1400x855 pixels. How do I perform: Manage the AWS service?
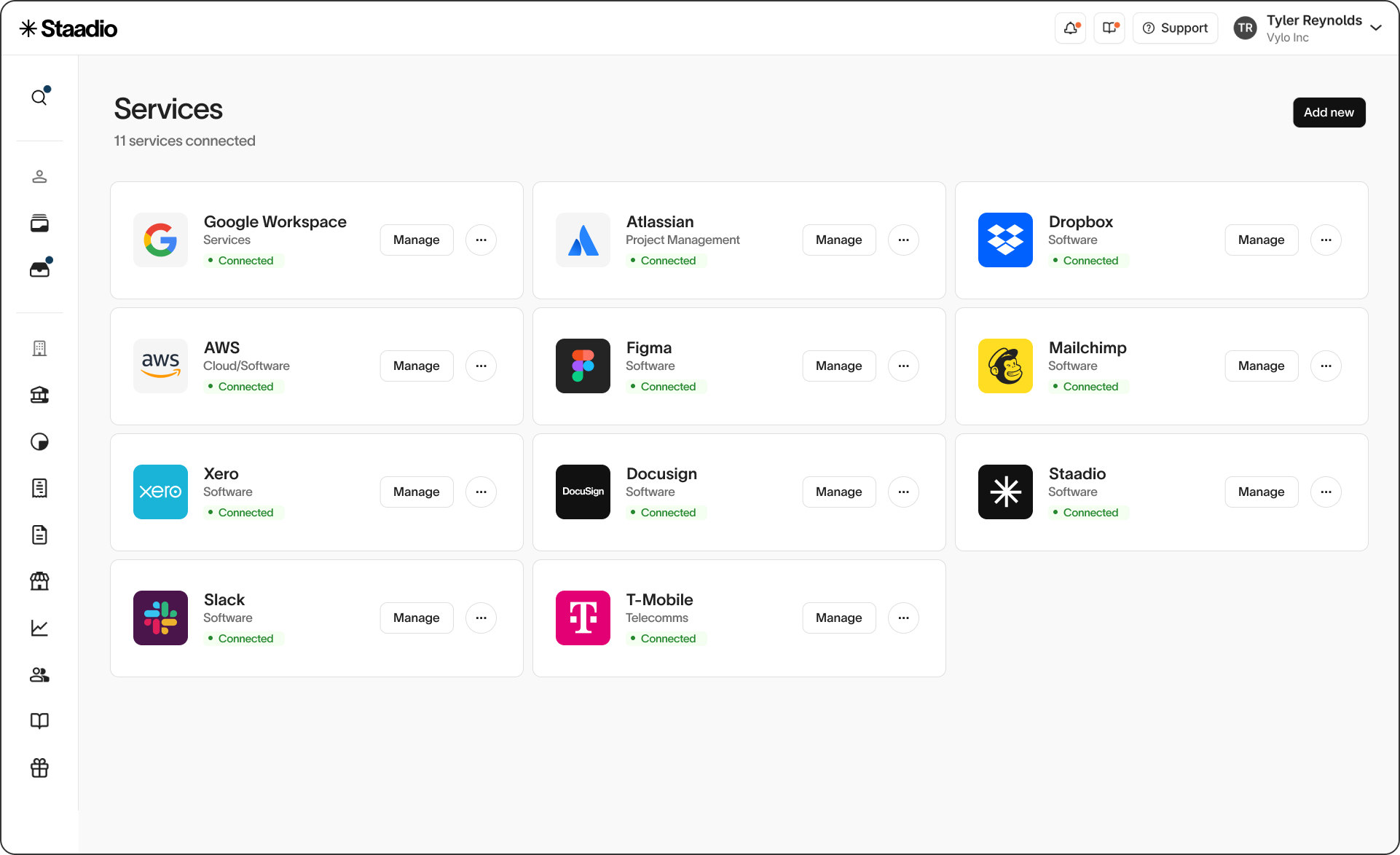point(417,366)
